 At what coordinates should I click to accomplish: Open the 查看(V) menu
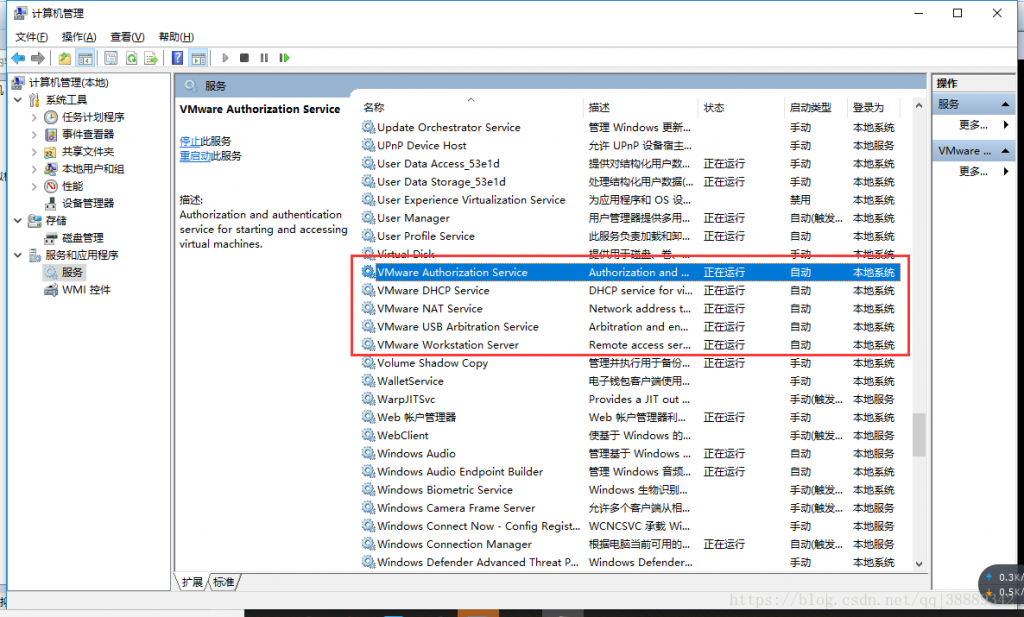[127, 37]
